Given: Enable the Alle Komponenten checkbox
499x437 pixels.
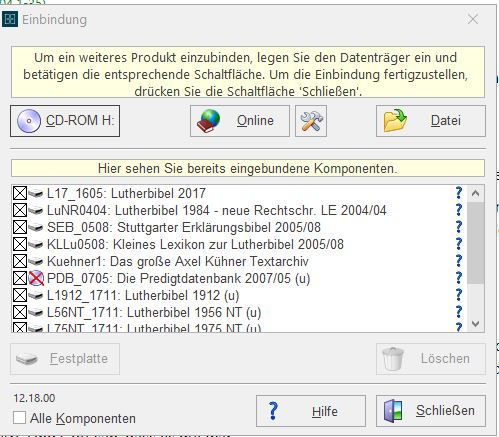Looking at the screenshot, I should click(x=19, y=418).
